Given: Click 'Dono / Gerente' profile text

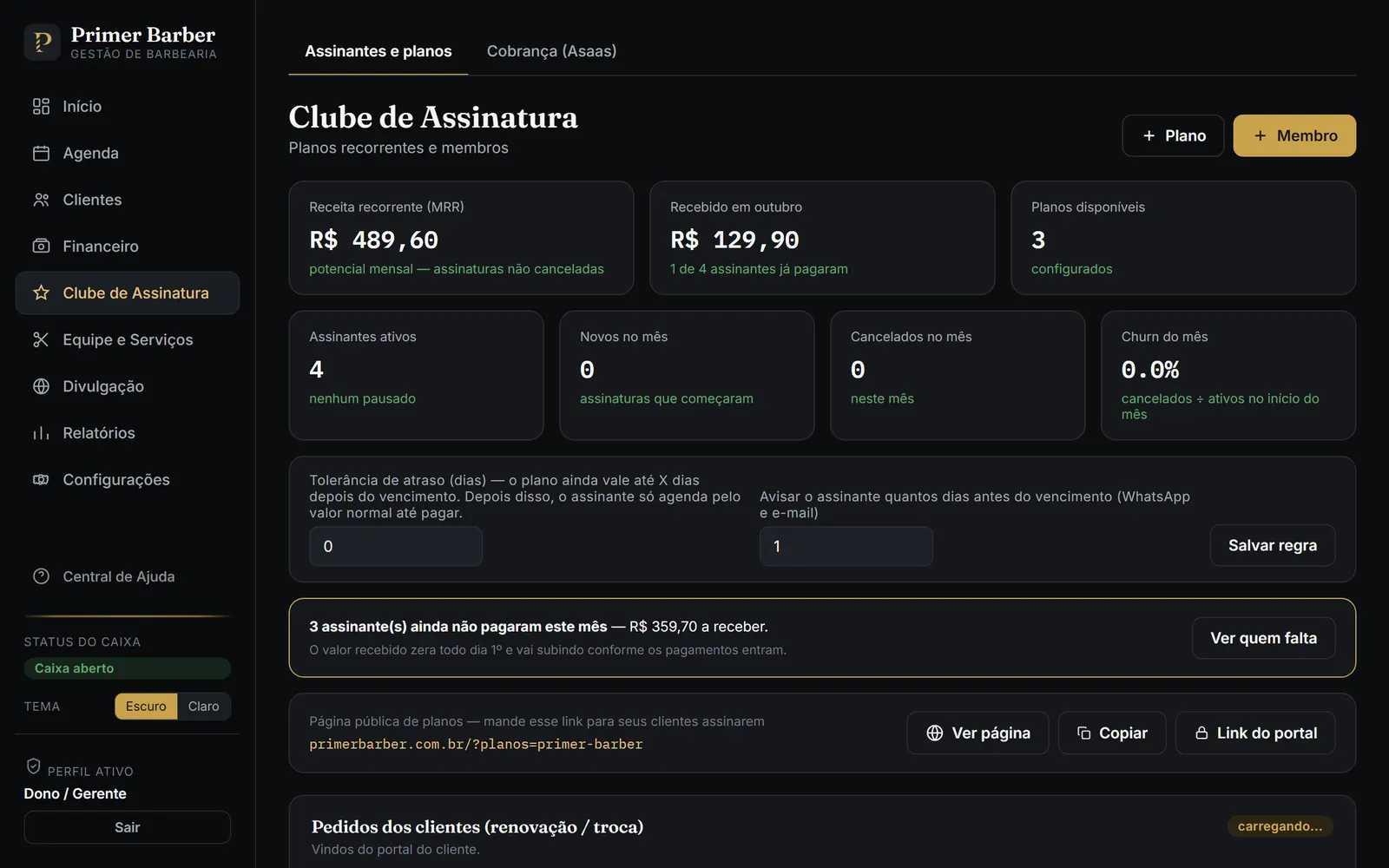Looking at the screenshot, I should pos(76,793).
